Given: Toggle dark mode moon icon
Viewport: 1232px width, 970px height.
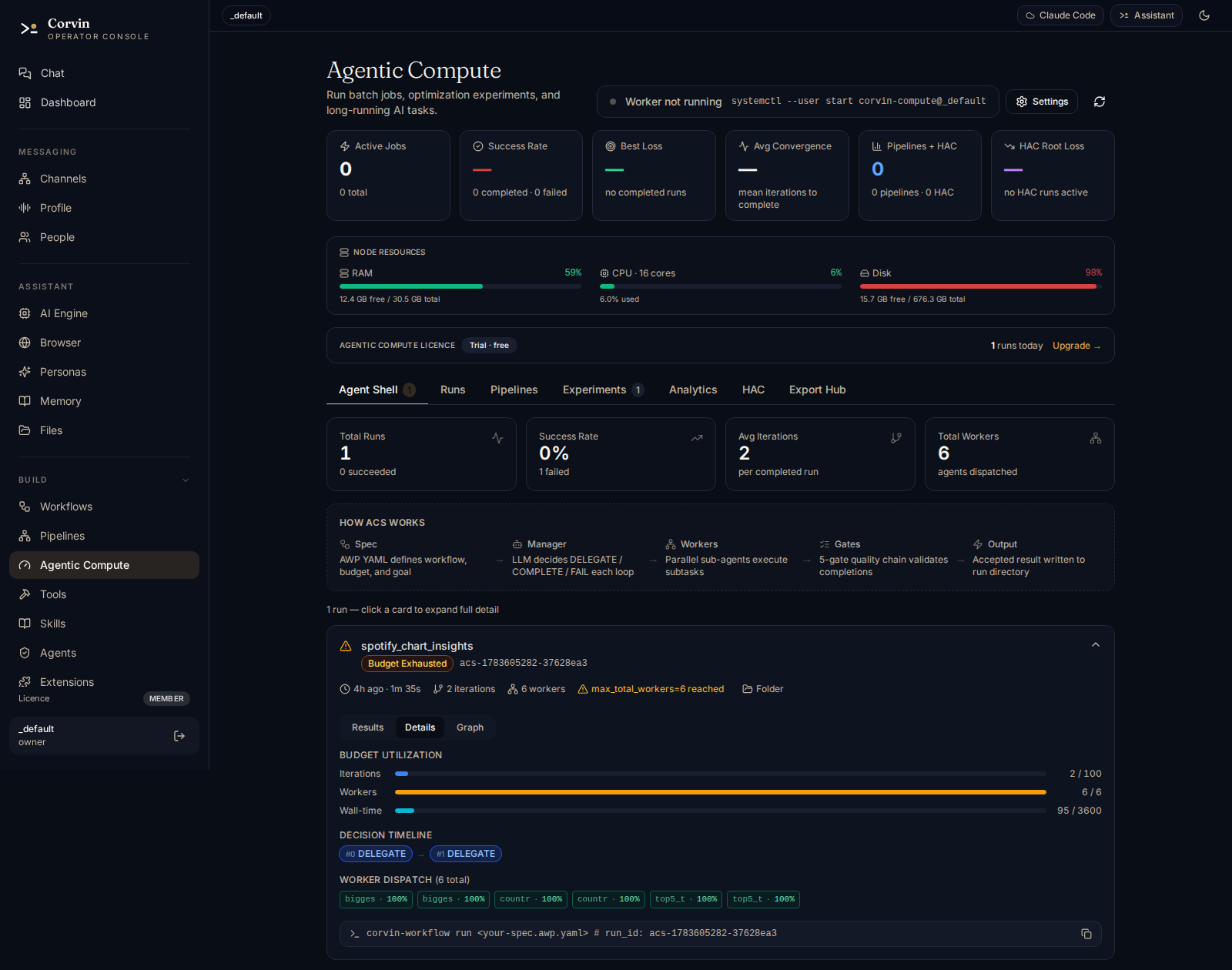Looking at the screenshot, I should pyautogui.click(x=1204, y=15).
